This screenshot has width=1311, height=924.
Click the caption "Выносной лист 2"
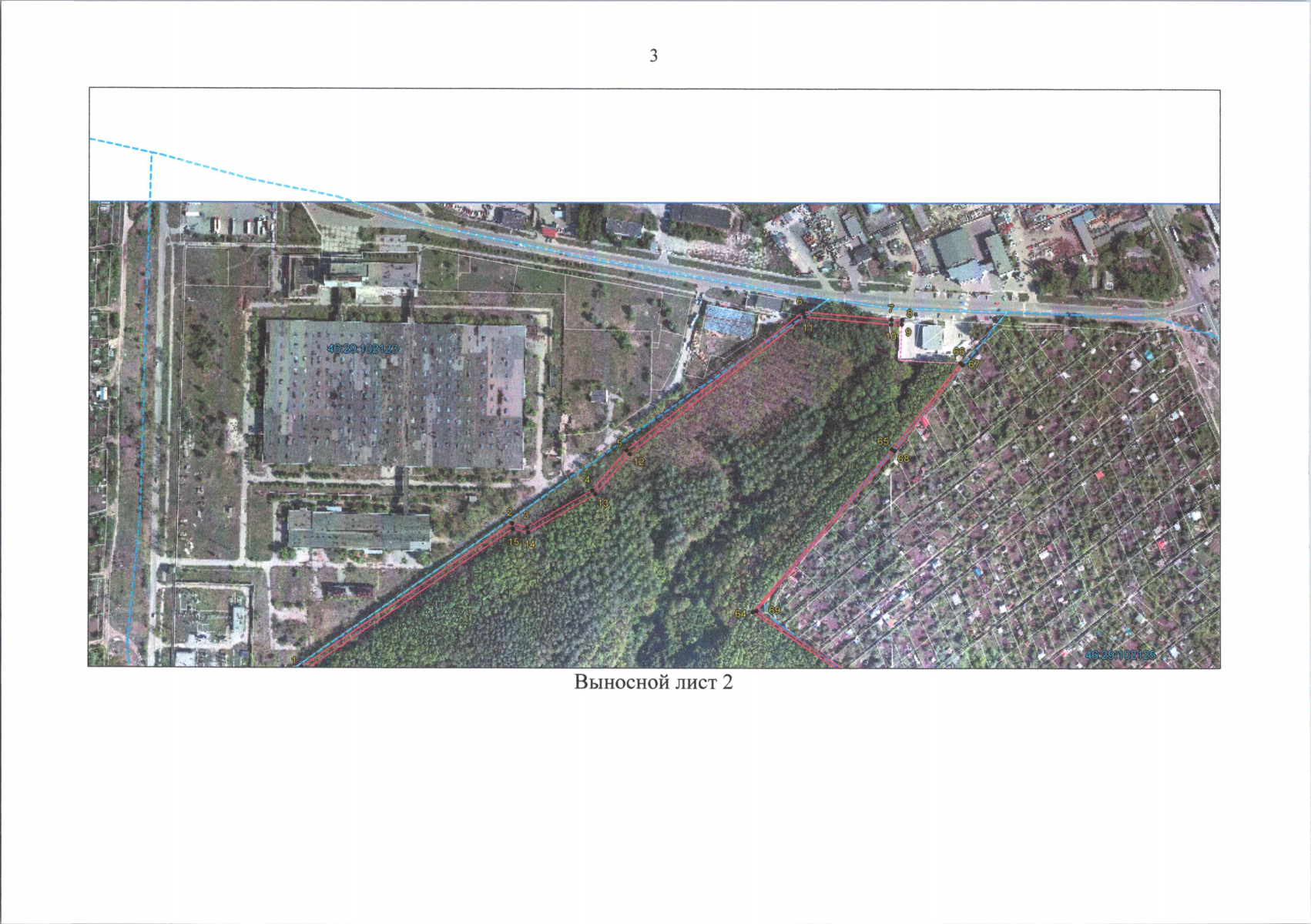tap(653, 683)
